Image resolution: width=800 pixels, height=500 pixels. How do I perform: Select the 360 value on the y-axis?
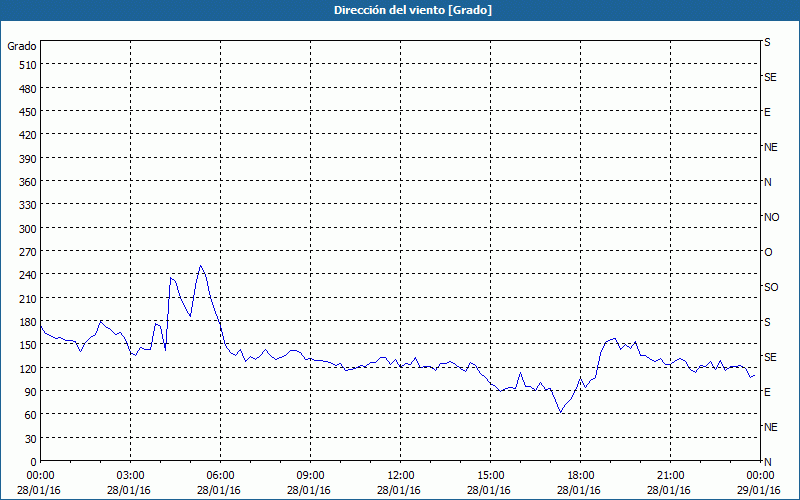click(26, 181)
